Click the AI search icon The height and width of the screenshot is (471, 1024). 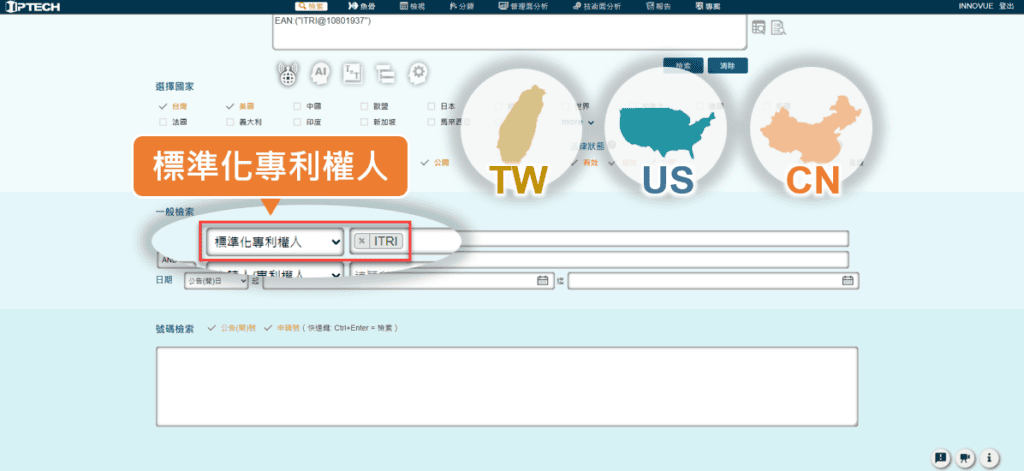321,72
